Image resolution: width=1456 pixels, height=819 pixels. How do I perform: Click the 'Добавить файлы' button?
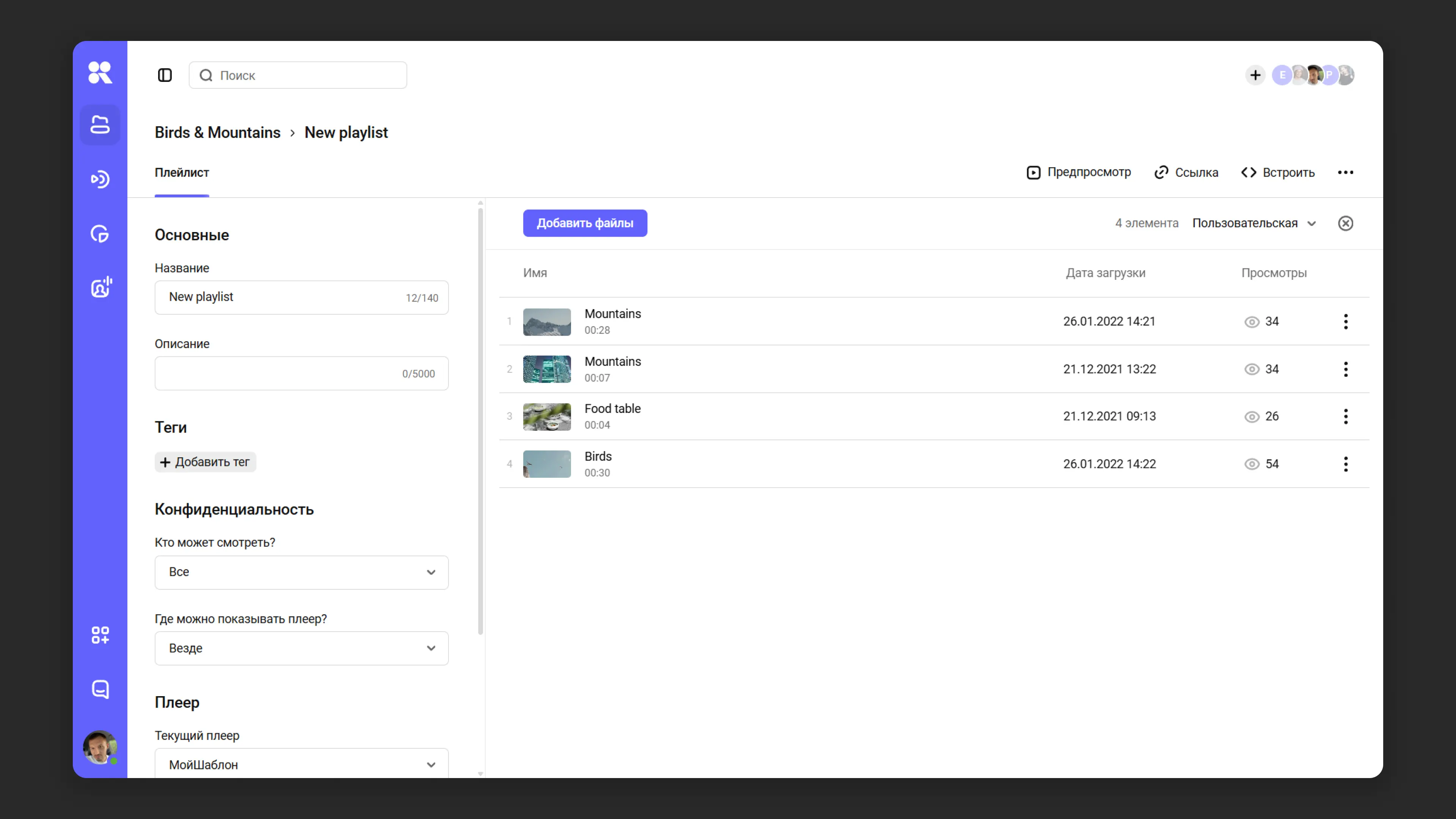(x=584, y=223)
